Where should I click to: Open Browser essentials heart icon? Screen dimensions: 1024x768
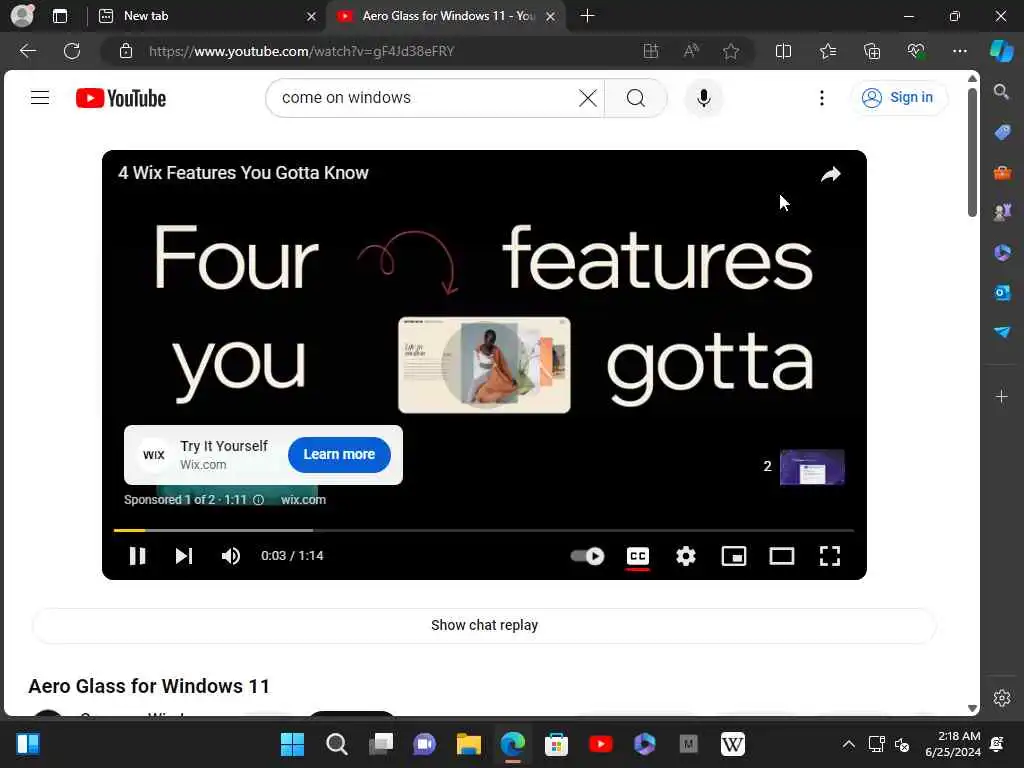(x=916, y=51)
